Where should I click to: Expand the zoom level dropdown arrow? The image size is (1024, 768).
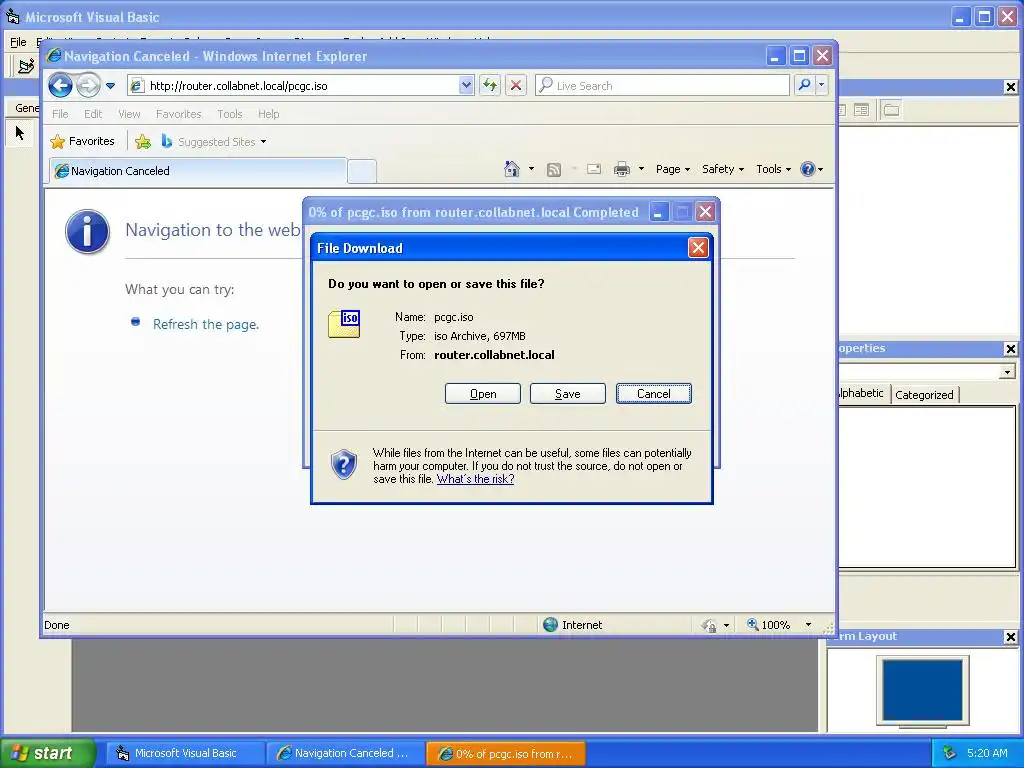[808, 625]
